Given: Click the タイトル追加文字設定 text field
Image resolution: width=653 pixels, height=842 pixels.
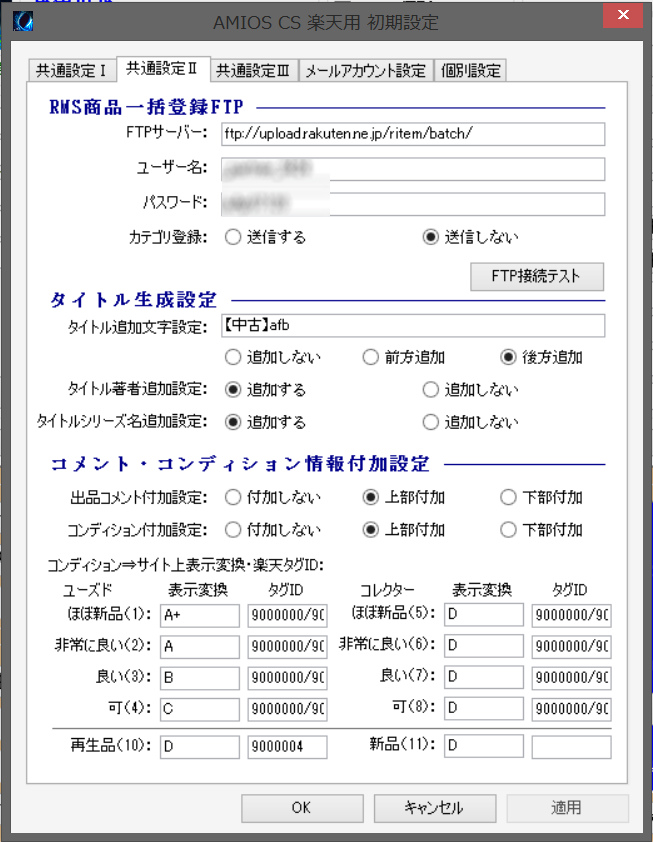Looking at the screenshot, I should pos(413,325).
